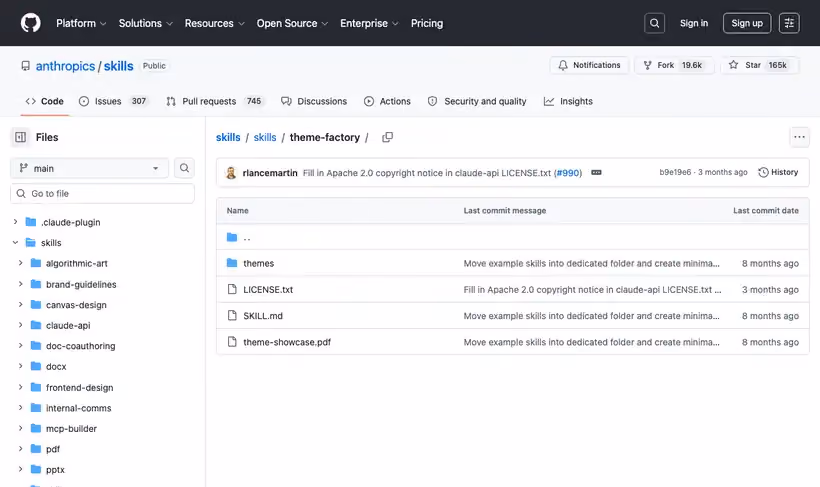This screenshot has width=820, height=487.
Task: Collapse the skills folder tree chevron
Action: point(16,243)
